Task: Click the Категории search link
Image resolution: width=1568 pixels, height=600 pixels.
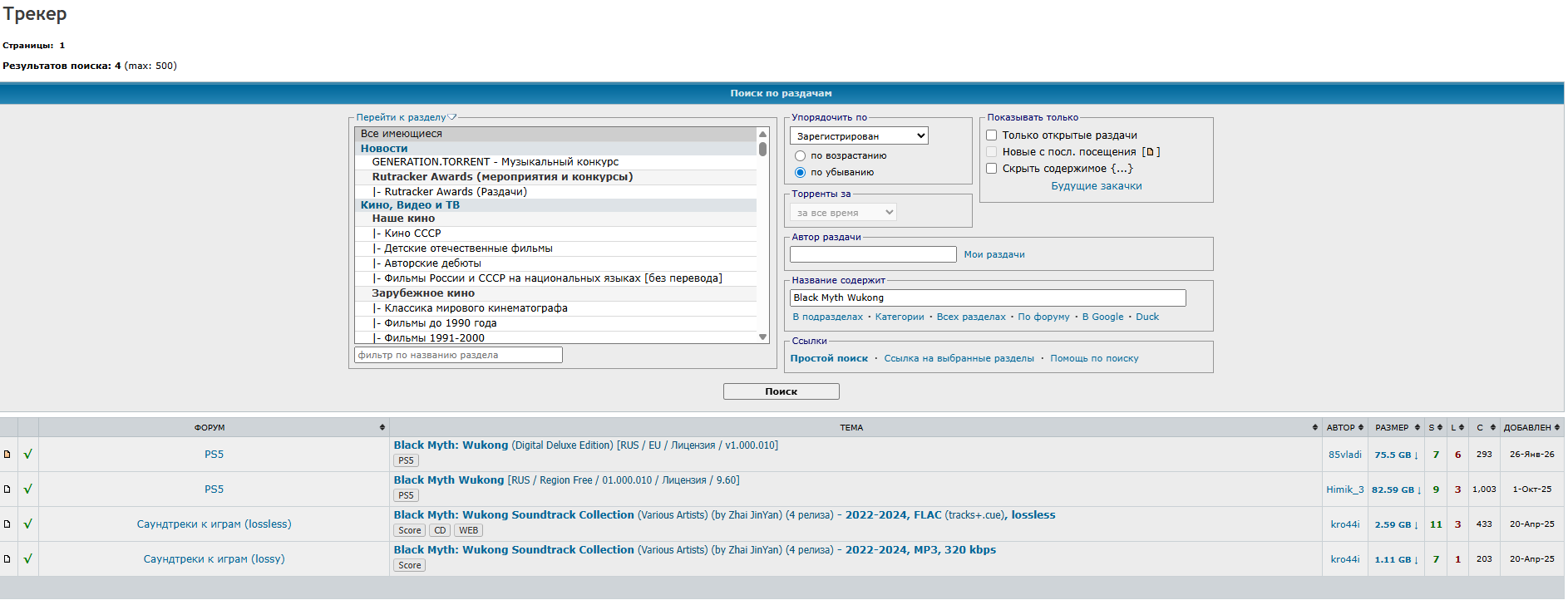Action: (x=900, y=317)
